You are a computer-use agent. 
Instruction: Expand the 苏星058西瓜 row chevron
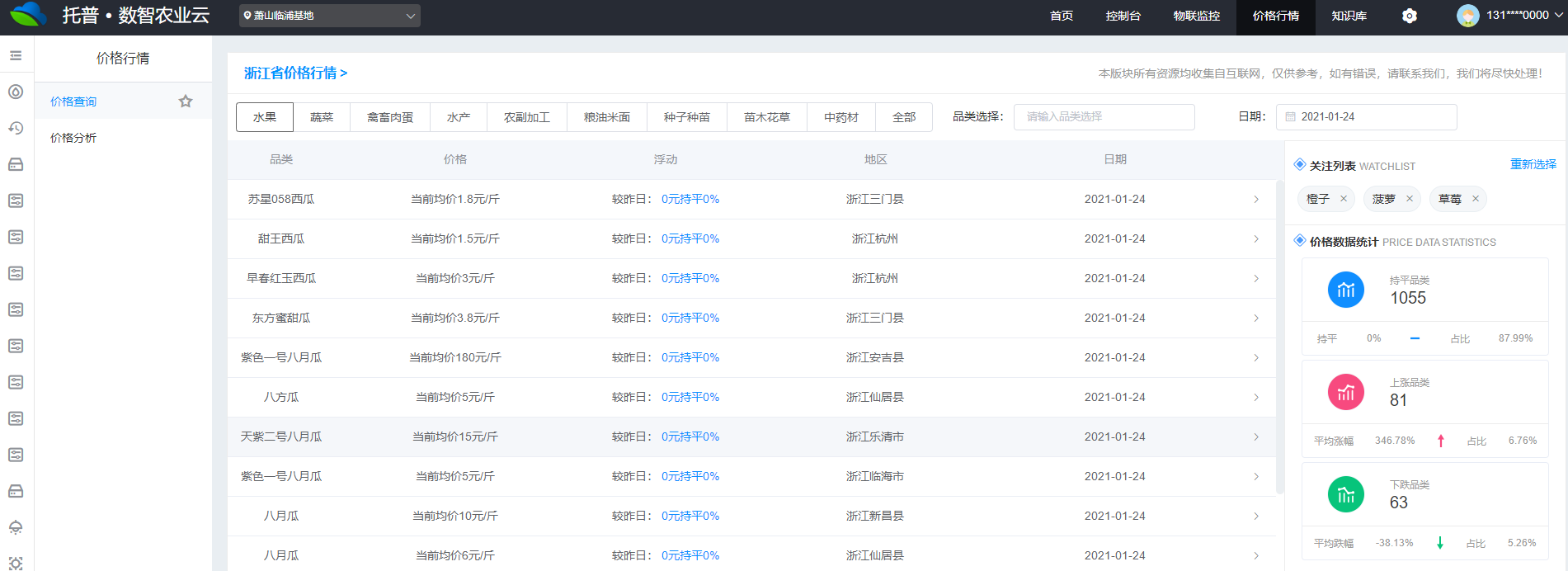click(x=1256, y=199)
